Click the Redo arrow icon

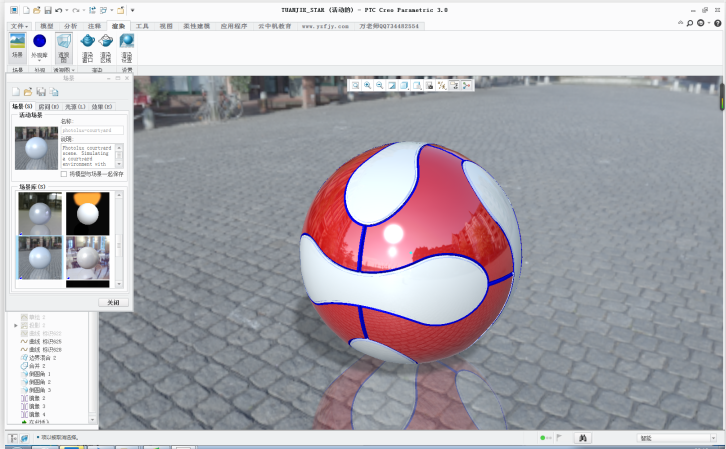coord(76,10)
